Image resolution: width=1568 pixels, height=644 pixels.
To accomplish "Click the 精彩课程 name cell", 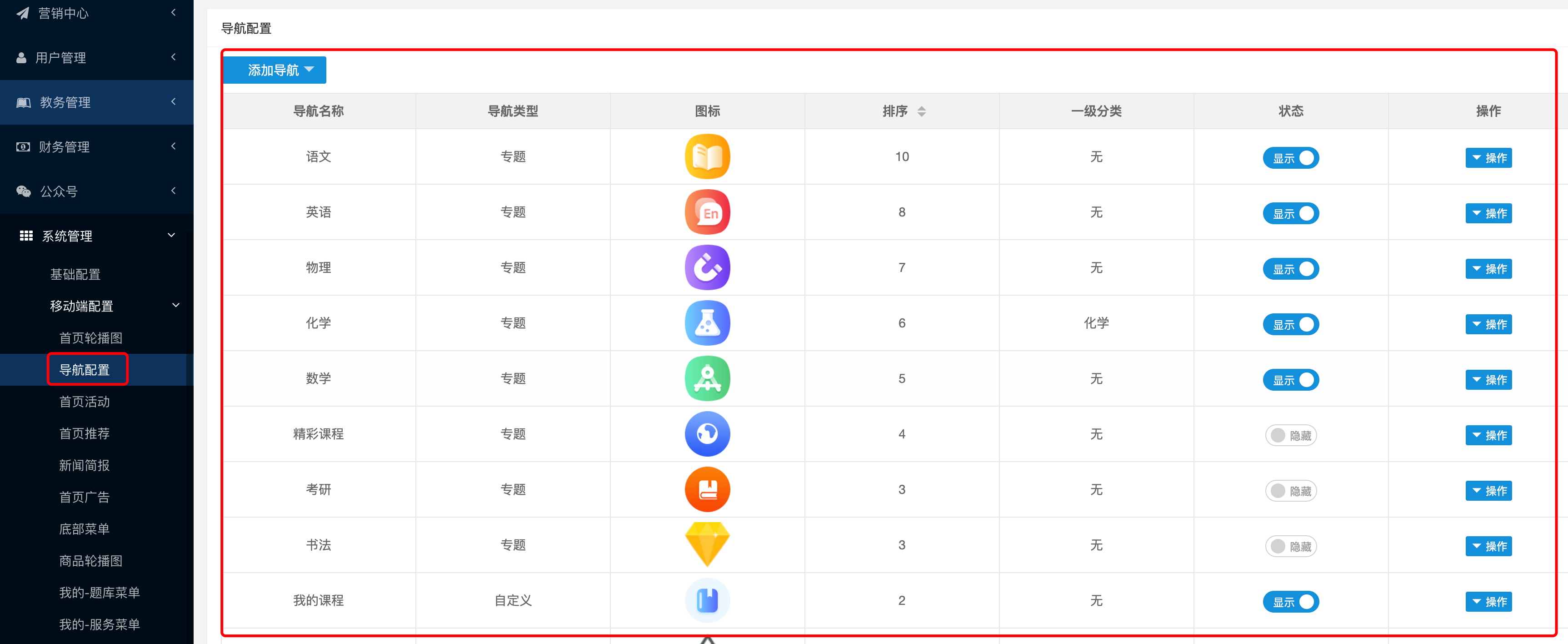I will [x=318, y=434].
